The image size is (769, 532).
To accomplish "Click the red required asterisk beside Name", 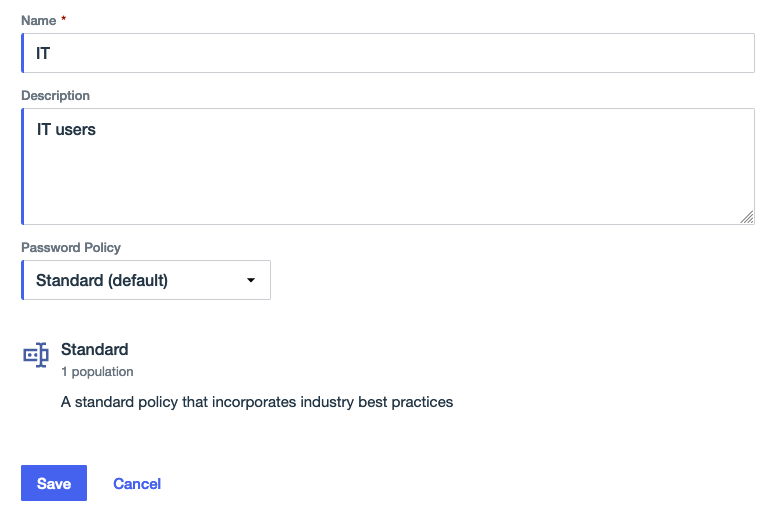I will point(64,20).
